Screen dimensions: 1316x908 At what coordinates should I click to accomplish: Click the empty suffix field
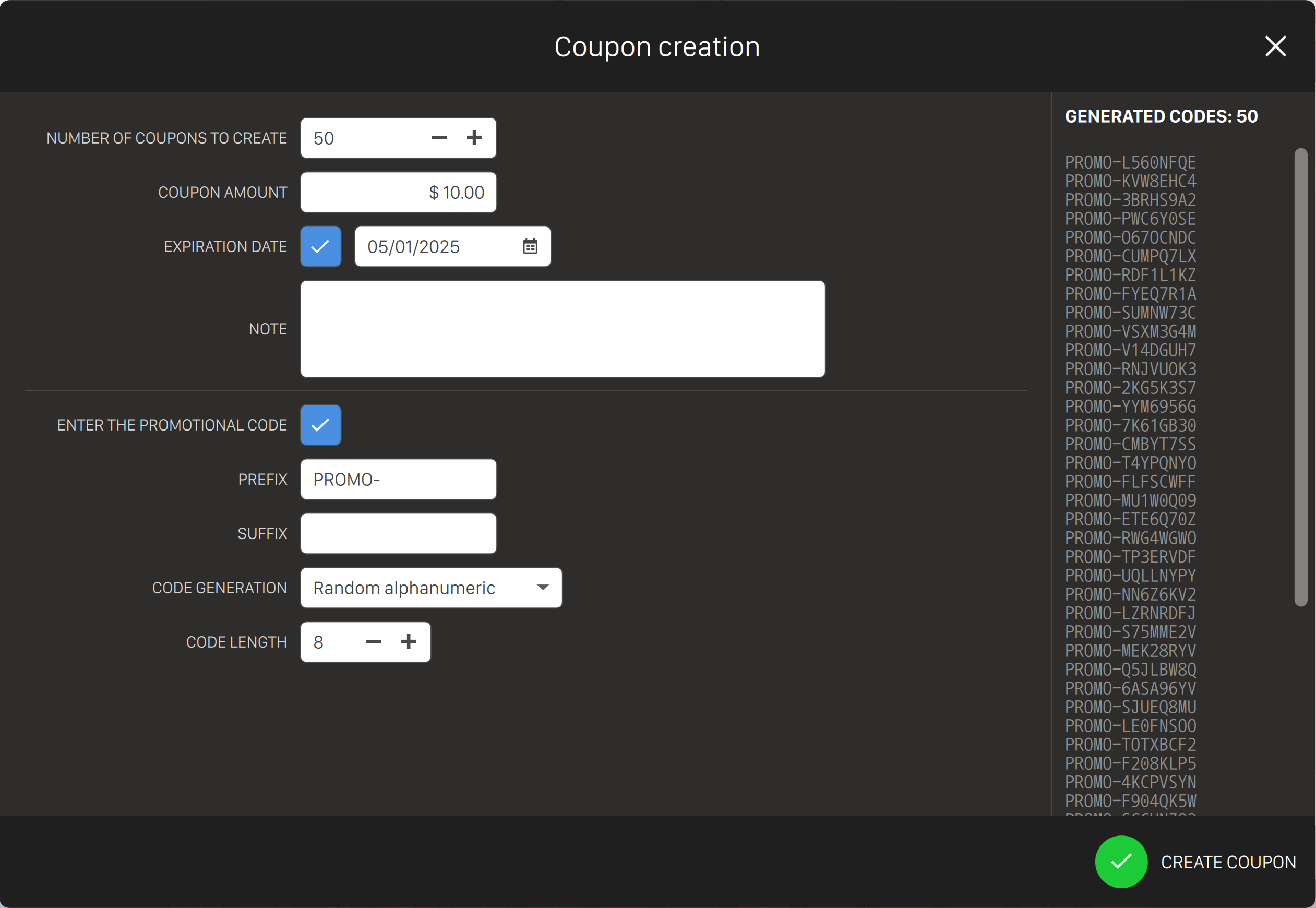point(398,534)
